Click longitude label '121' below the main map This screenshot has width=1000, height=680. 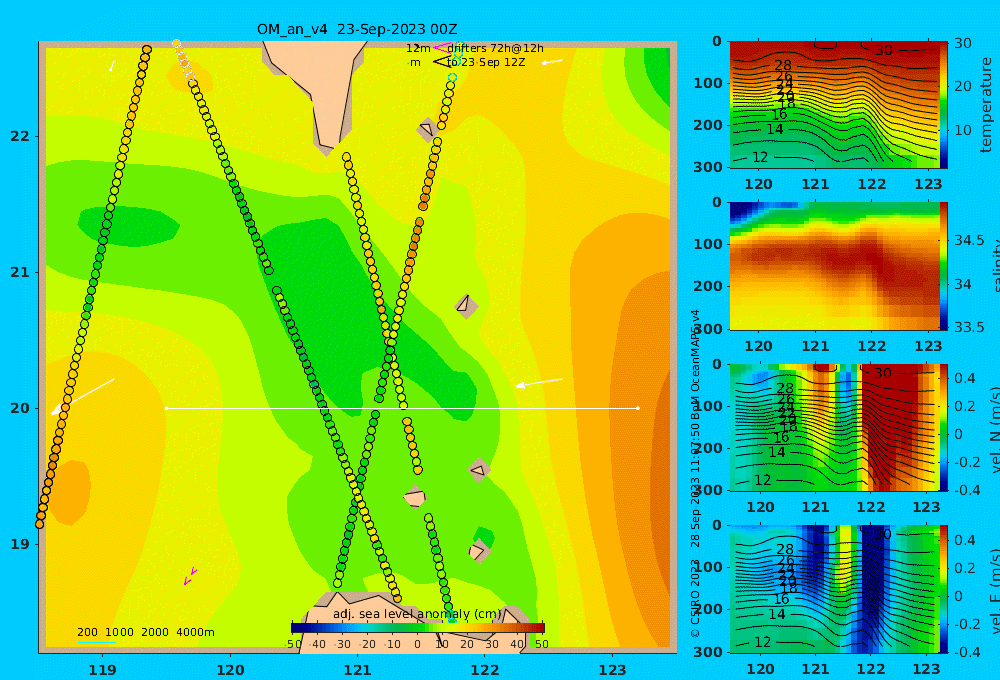[358, 670]
